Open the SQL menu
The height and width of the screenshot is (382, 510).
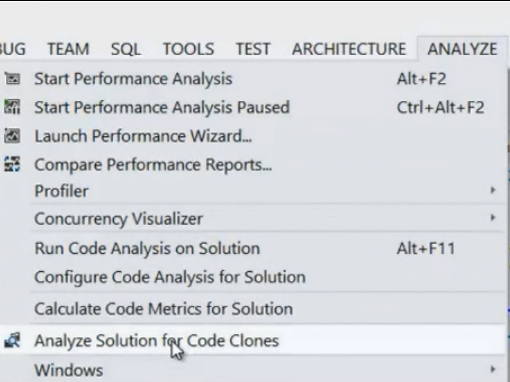[126, 49]
